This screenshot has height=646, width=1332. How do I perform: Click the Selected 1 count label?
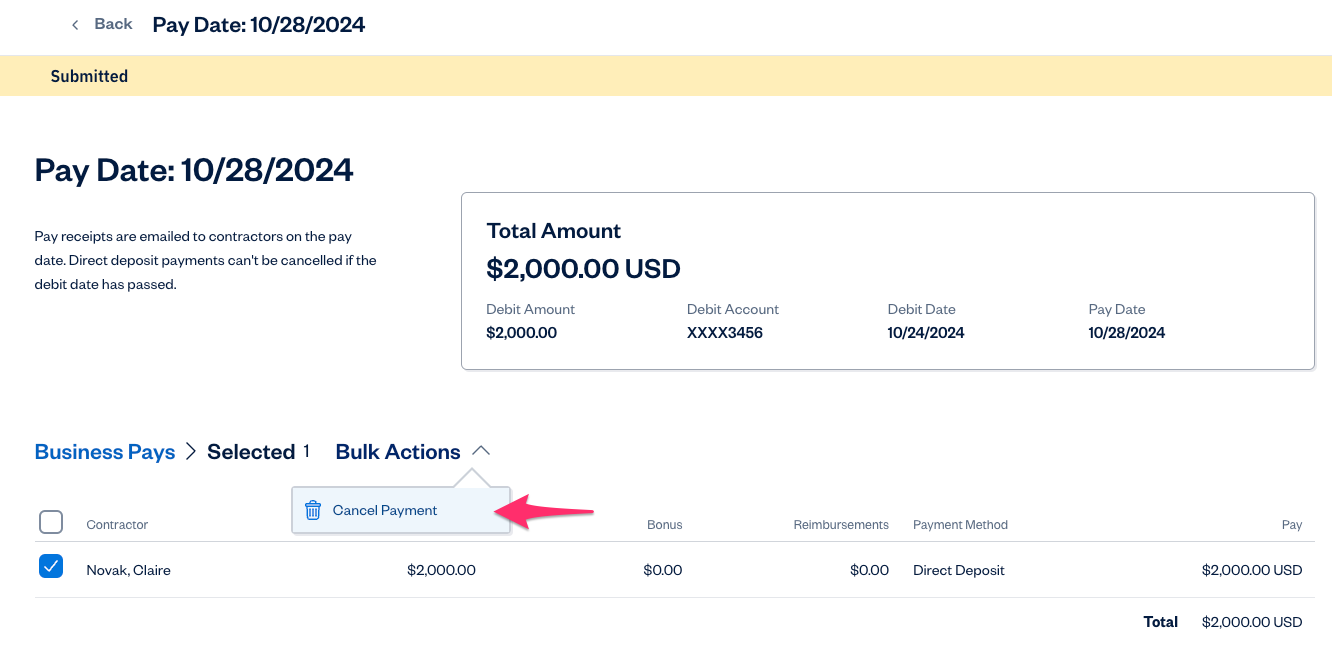(258, 452)
